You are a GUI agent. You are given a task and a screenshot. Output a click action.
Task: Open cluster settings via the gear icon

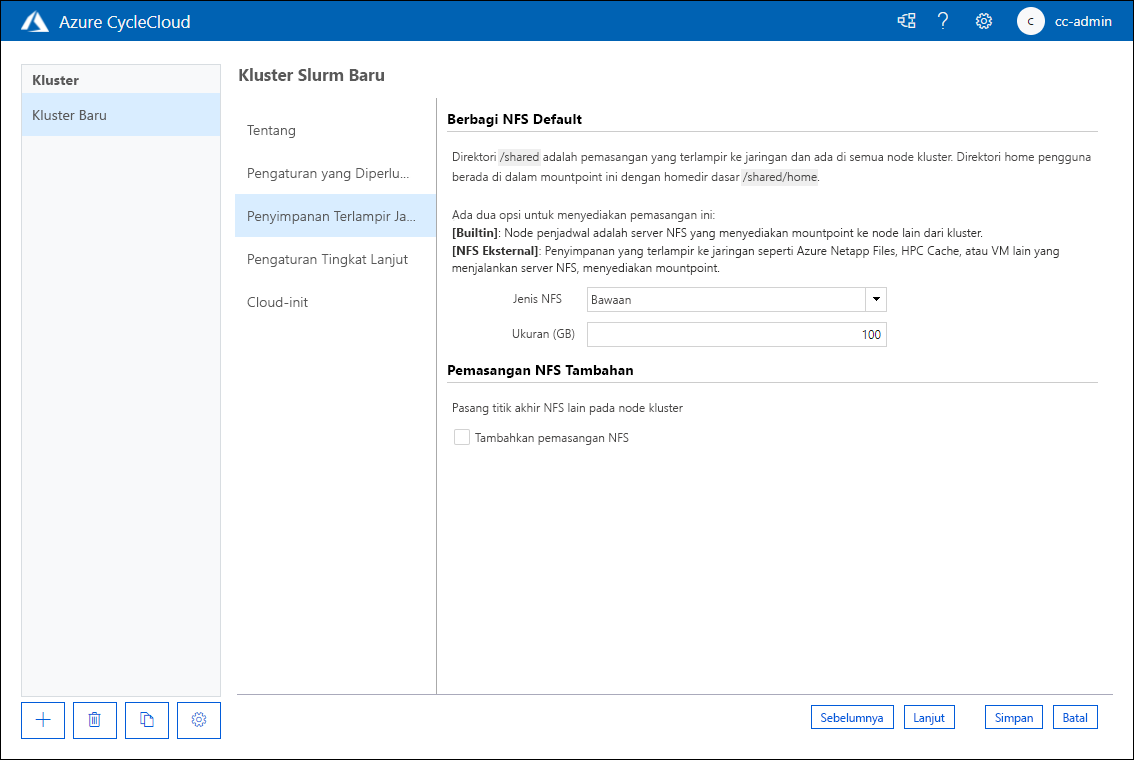(x=198, y=720)
